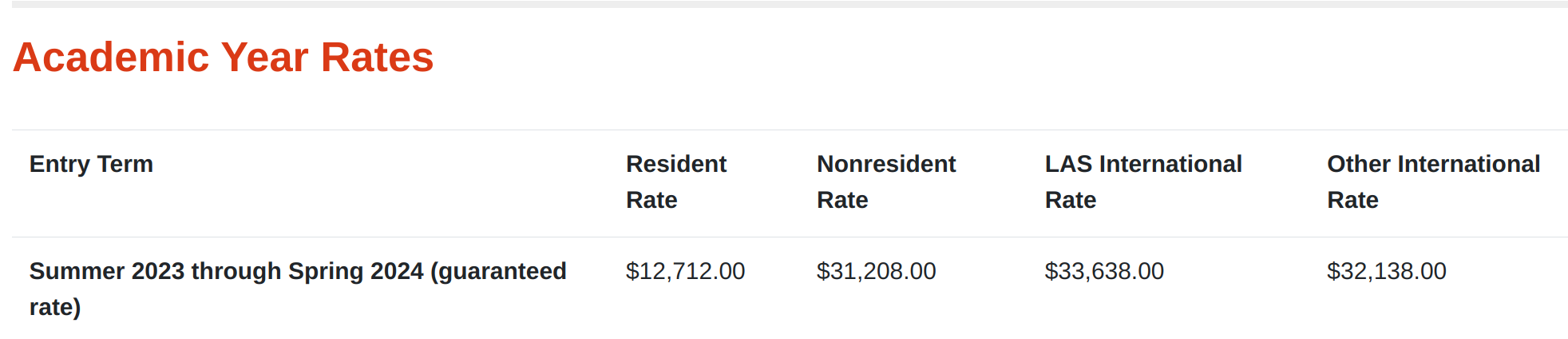
Task: Click the word "Rate" beneath "LAS International"
Action: pos(1071,200)
